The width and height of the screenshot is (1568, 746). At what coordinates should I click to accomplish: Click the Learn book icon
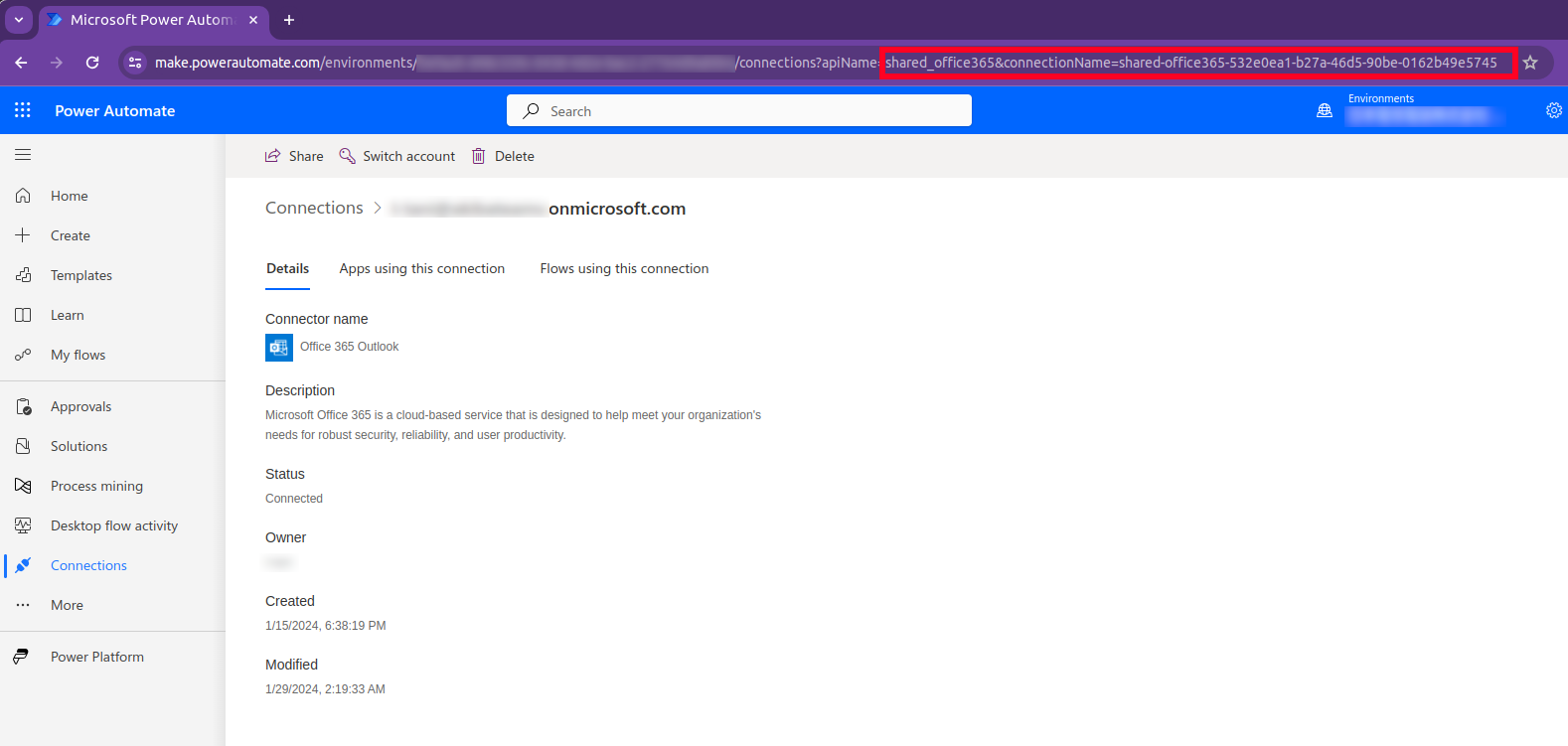coord(23,315)
